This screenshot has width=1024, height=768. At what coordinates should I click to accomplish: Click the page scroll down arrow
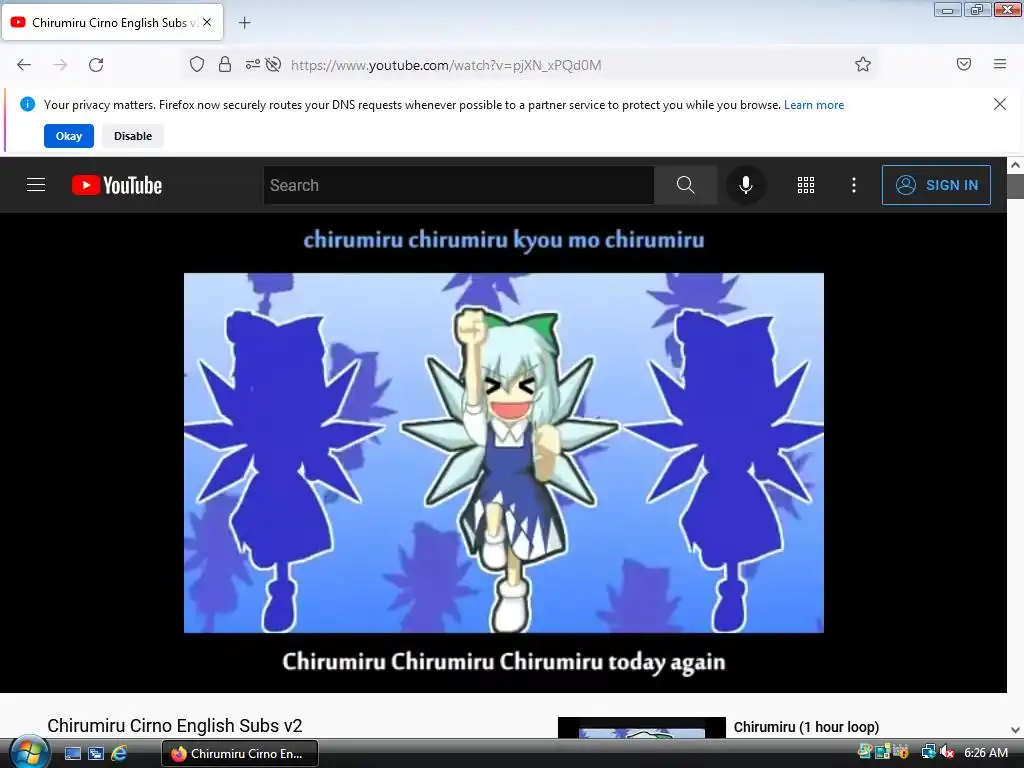click(1016, 729)
